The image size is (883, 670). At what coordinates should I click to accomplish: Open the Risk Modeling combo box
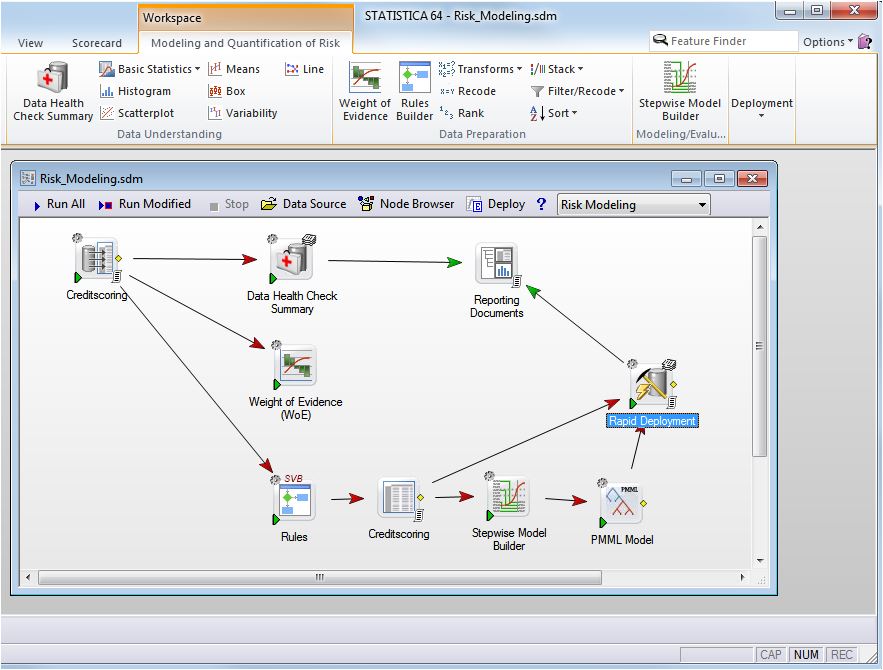(x=634, y=204)
